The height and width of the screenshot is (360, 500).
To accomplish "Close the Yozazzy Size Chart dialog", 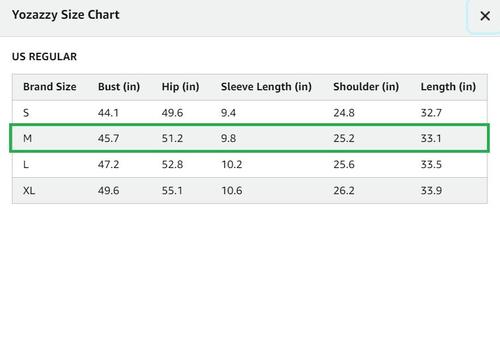I will point(485,16).
